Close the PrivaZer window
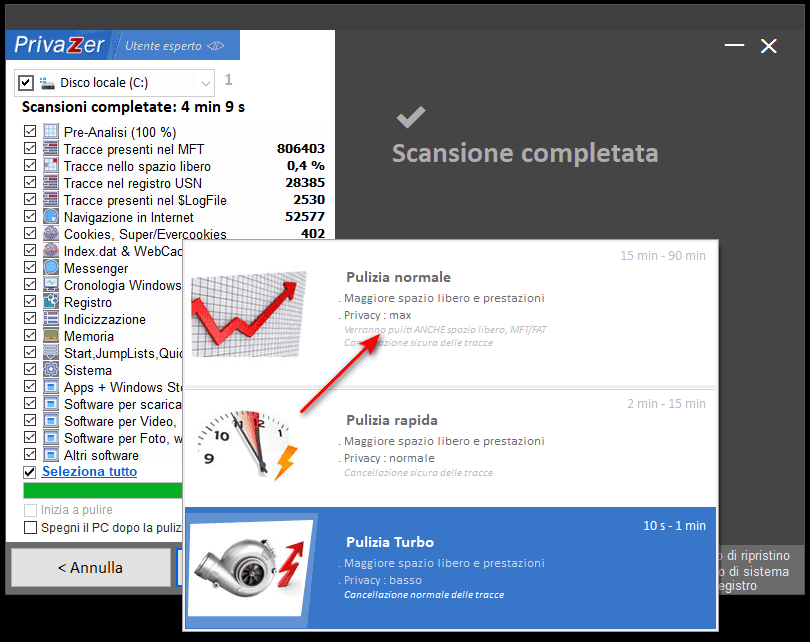 coord(769,46)
